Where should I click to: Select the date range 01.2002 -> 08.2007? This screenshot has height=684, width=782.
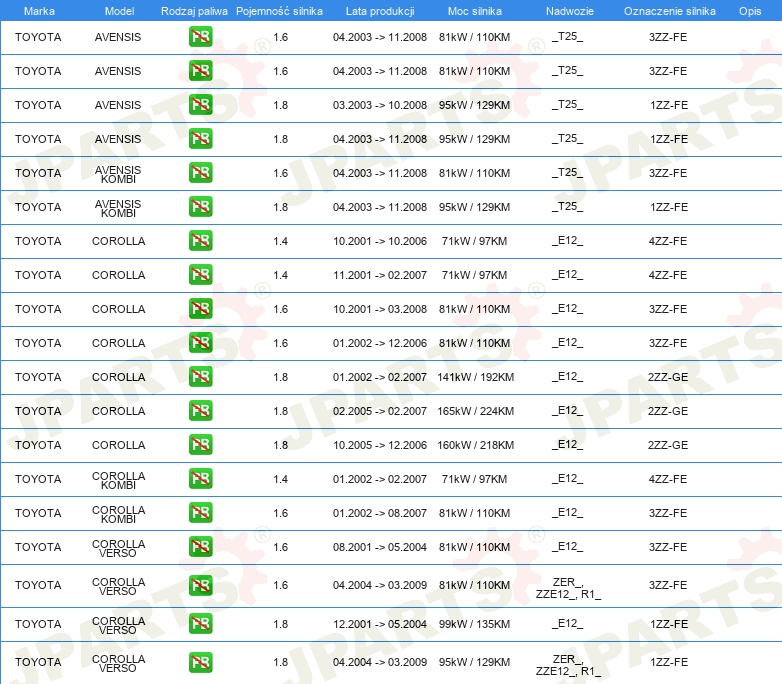coord(380,513)
